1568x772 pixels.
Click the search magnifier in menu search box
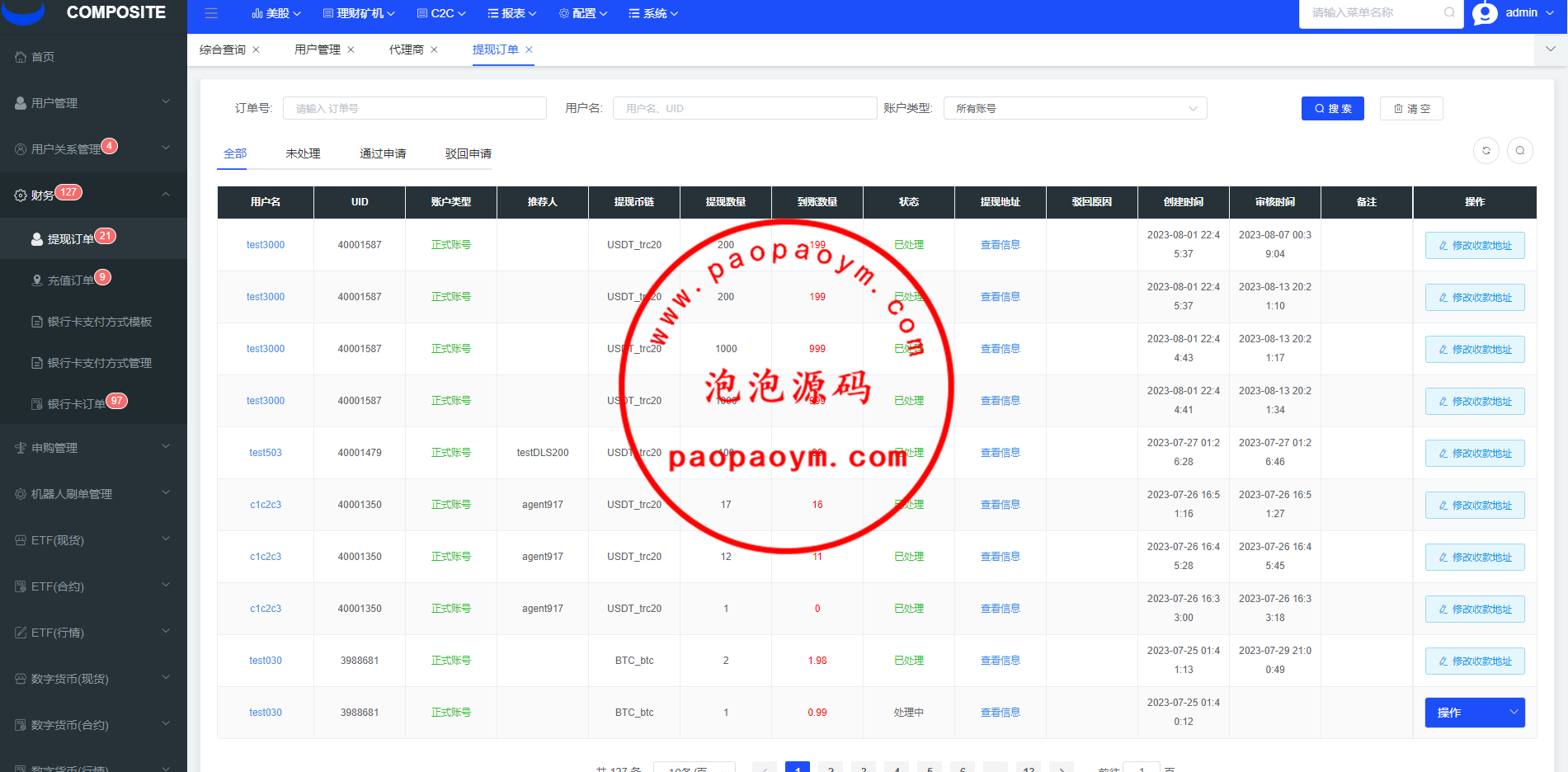[1449, 12]
